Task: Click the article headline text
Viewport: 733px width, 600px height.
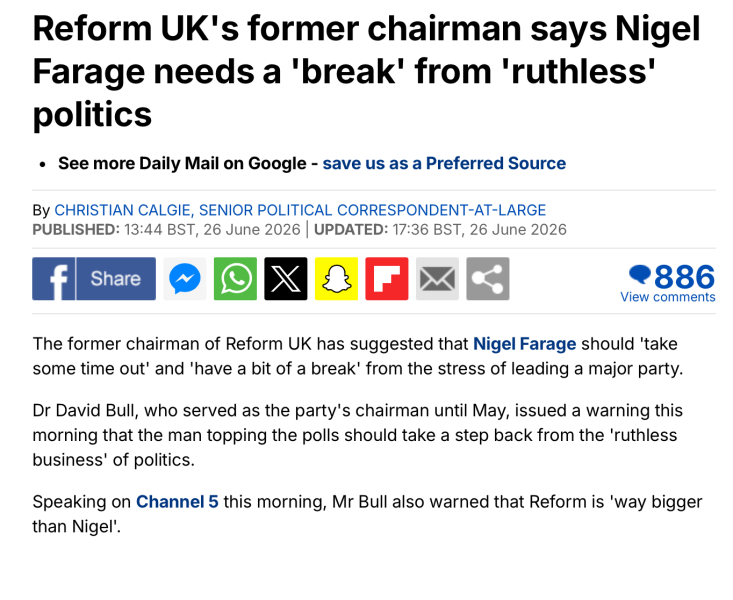Action: coord(366,71)
